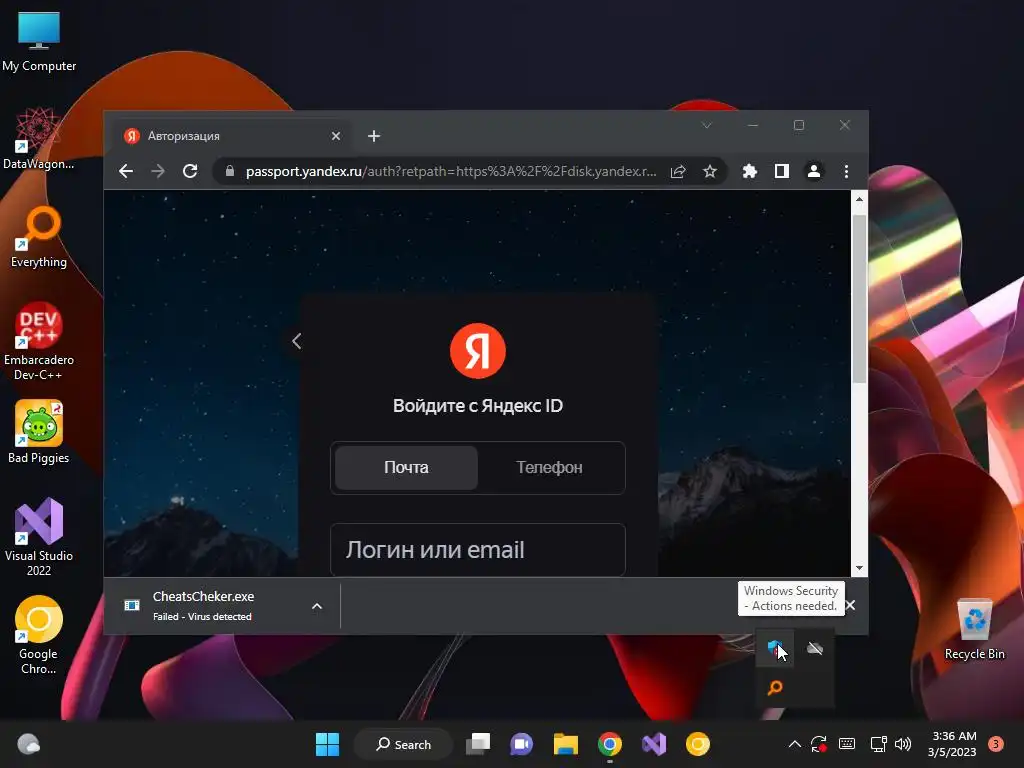Viewport: 1024px width, 768px height.
Task: Collapse hidden tray icons chevron
Action: point(795,744)
